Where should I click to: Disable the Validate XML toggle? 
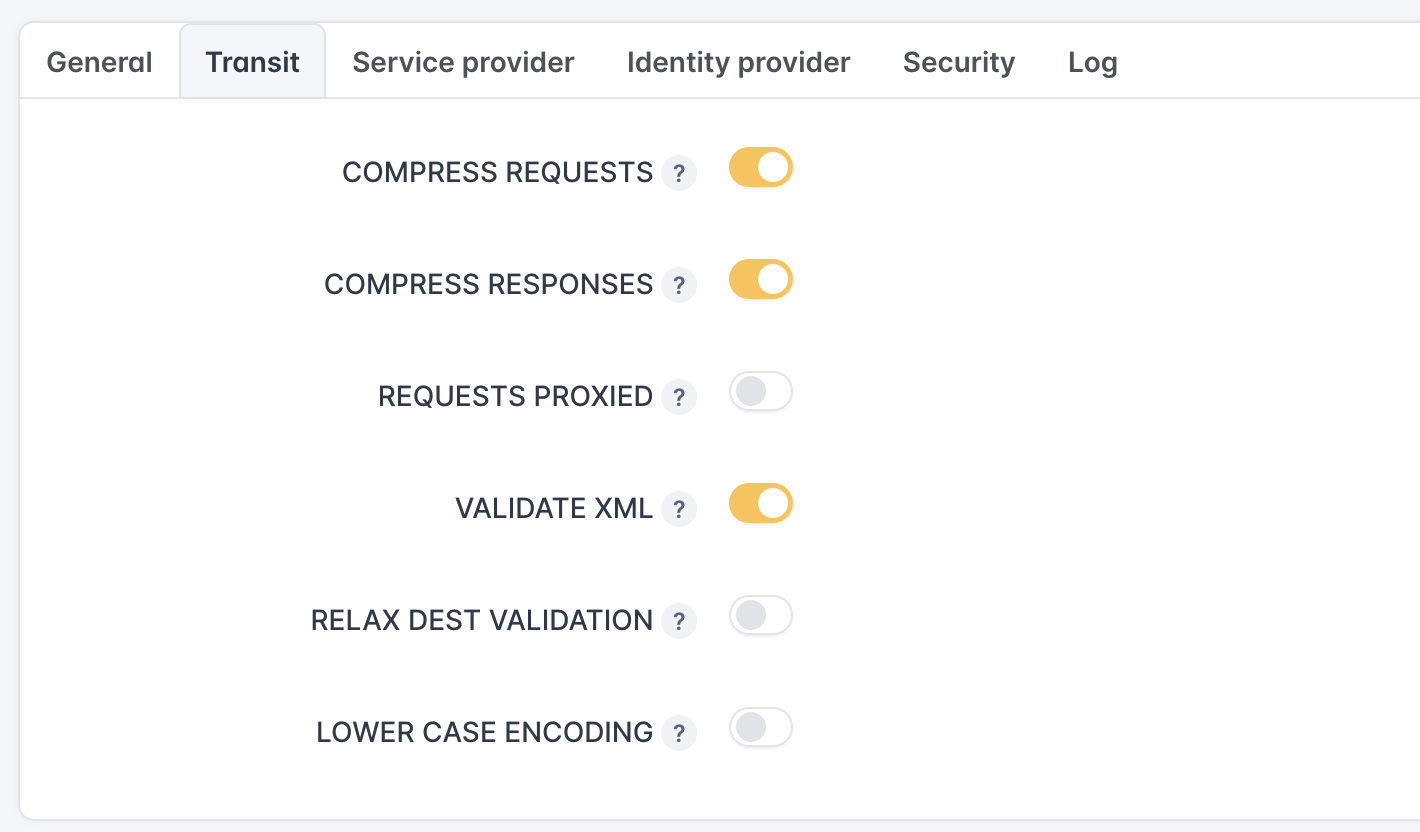(x=760, y=504)
